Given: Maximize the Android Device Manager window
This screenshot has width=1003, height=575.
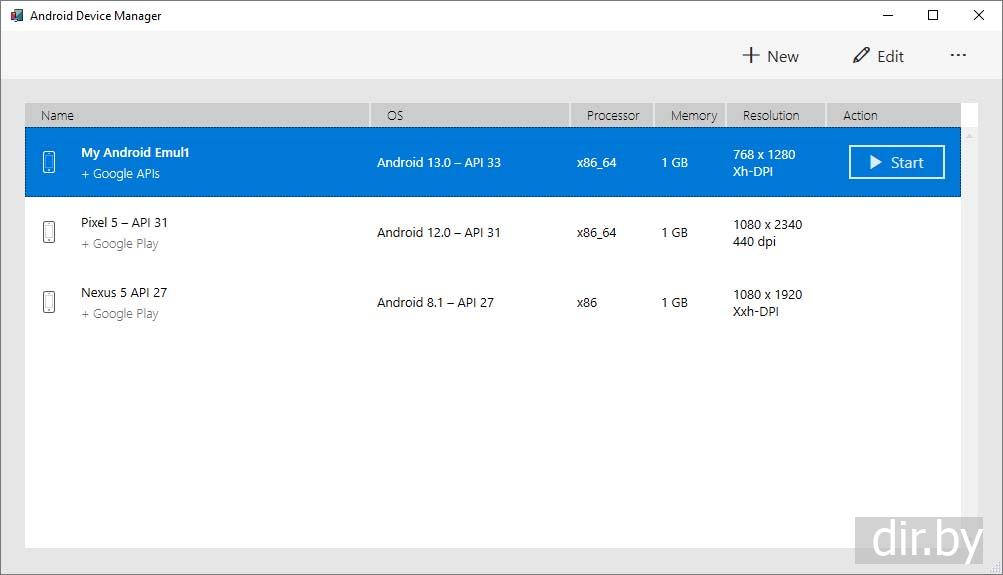Looking at the screenshot, I should [x=932, y=16].
